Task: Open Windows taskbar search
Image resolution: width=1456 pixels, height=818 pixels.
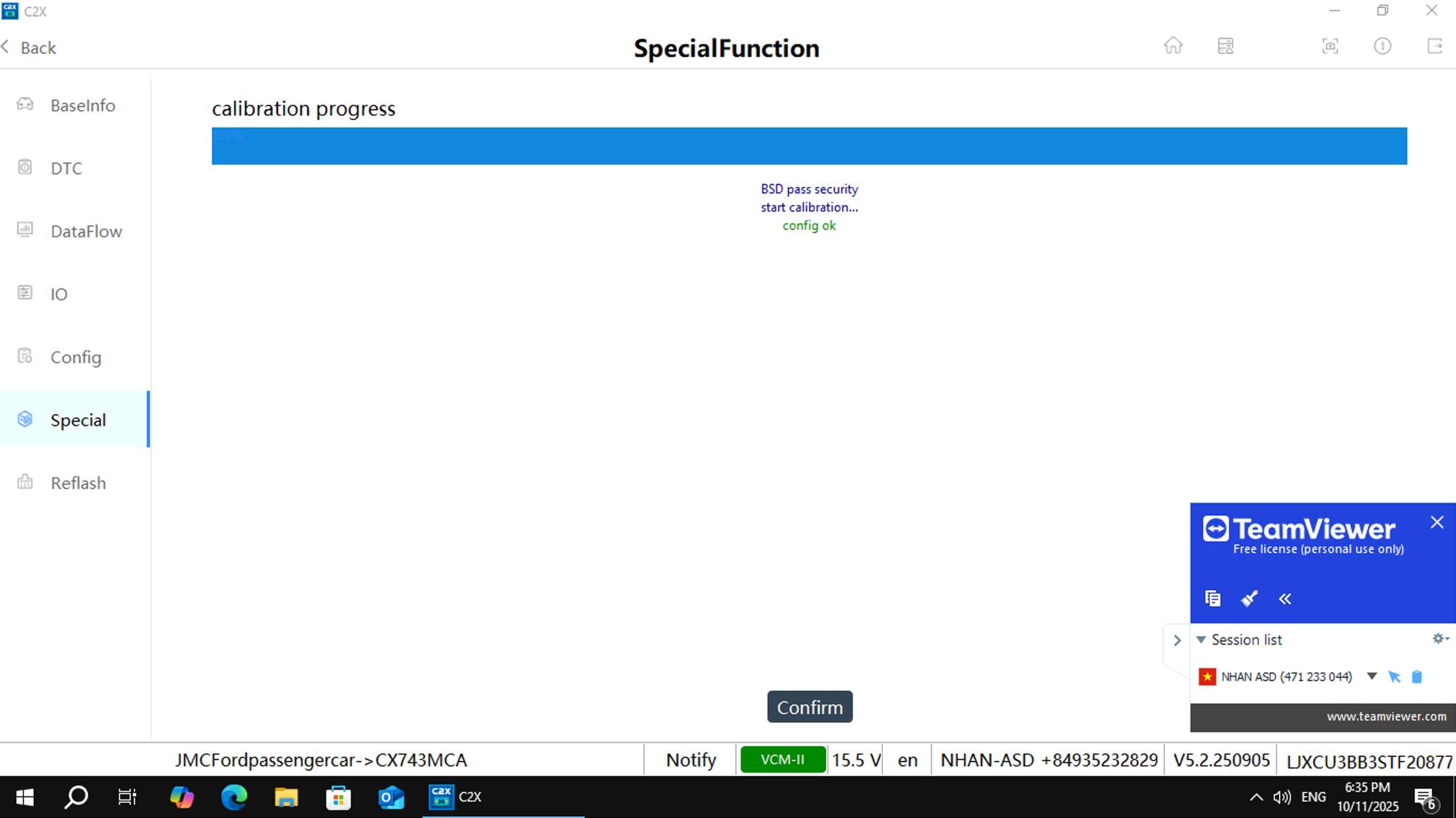Action: [76, 797]
